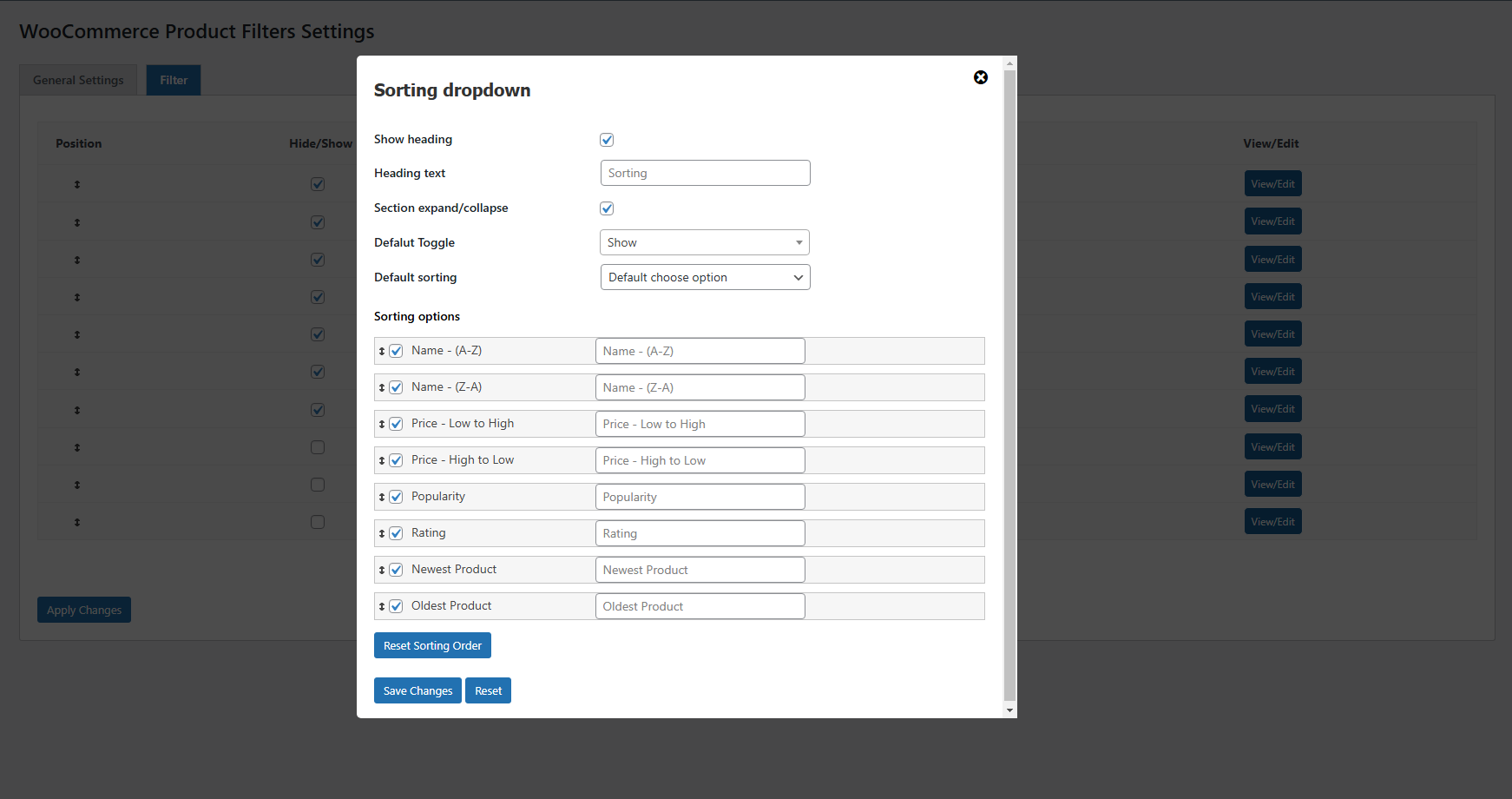Uncheck the Newest Product sorting option
This screenshot has width=1512, height=799.
(396, 570)
